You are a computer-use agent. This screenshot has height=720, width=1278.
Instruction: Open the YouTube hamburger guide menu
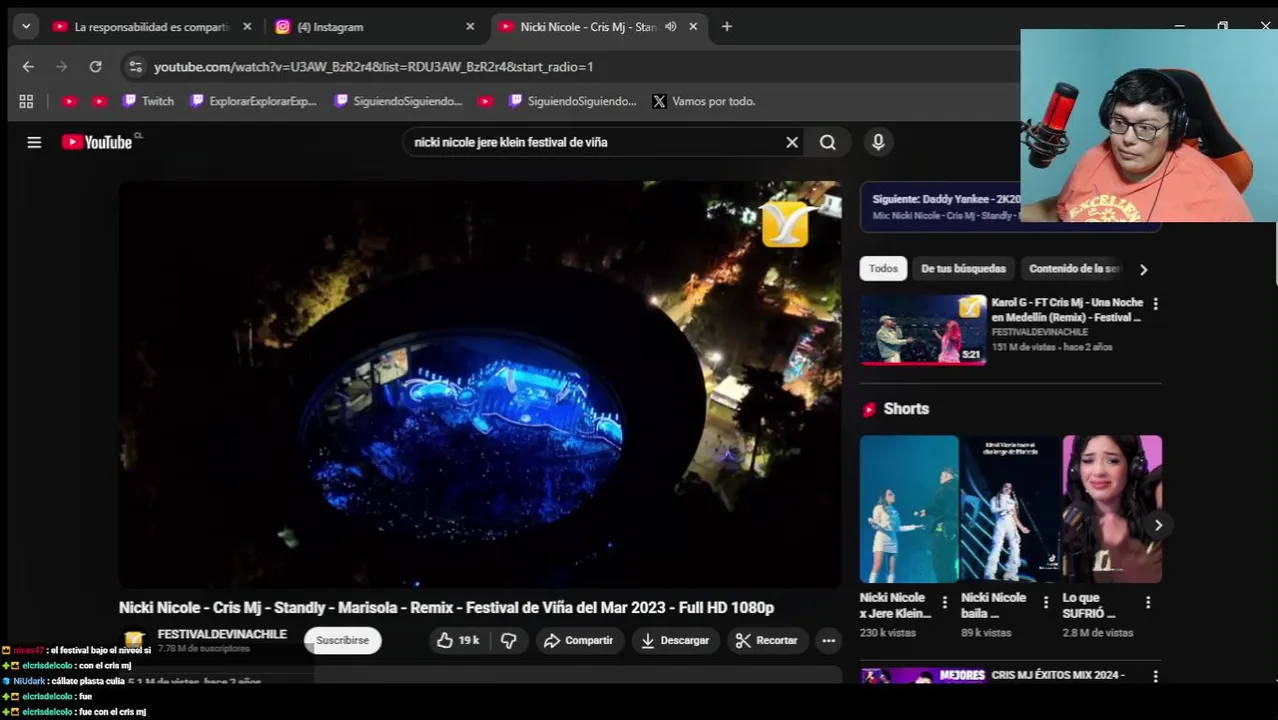pos(34,142)
